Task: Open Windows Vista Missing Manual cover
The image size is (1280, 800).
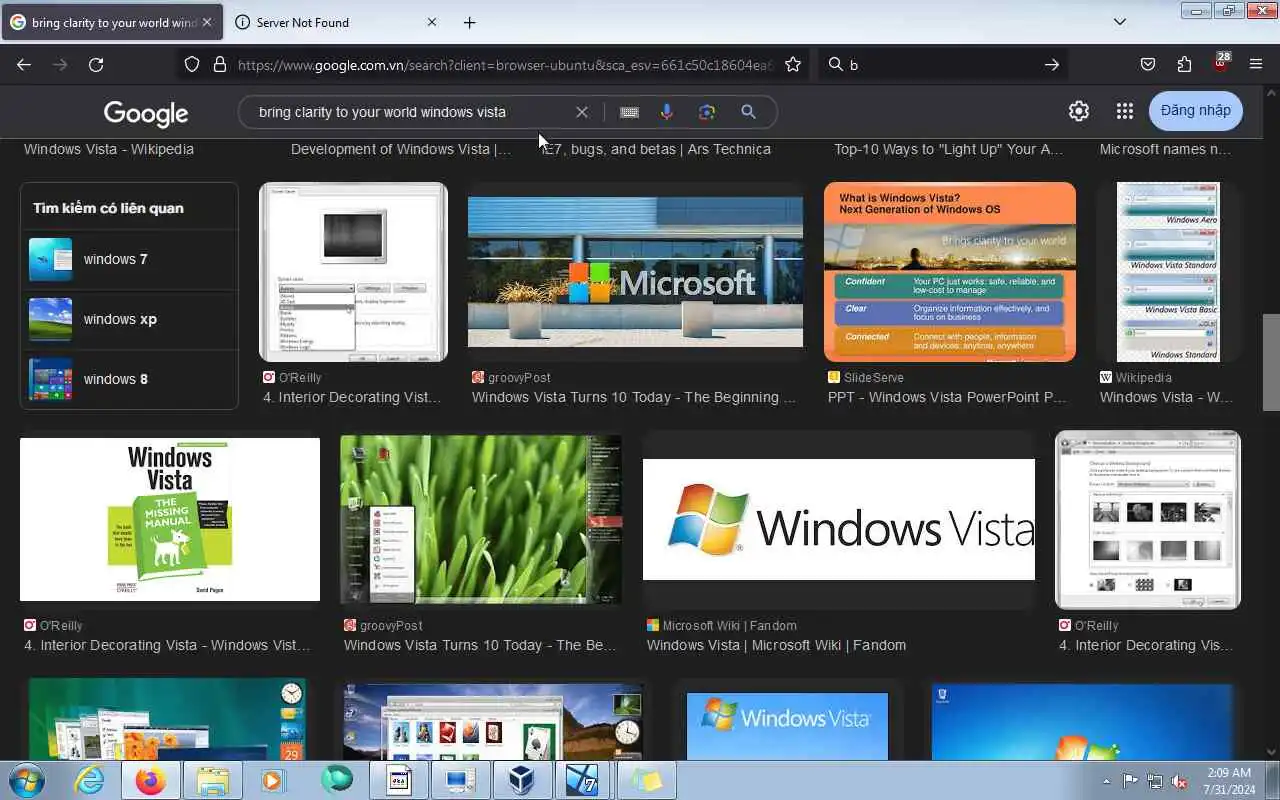Action: [170, 520]
